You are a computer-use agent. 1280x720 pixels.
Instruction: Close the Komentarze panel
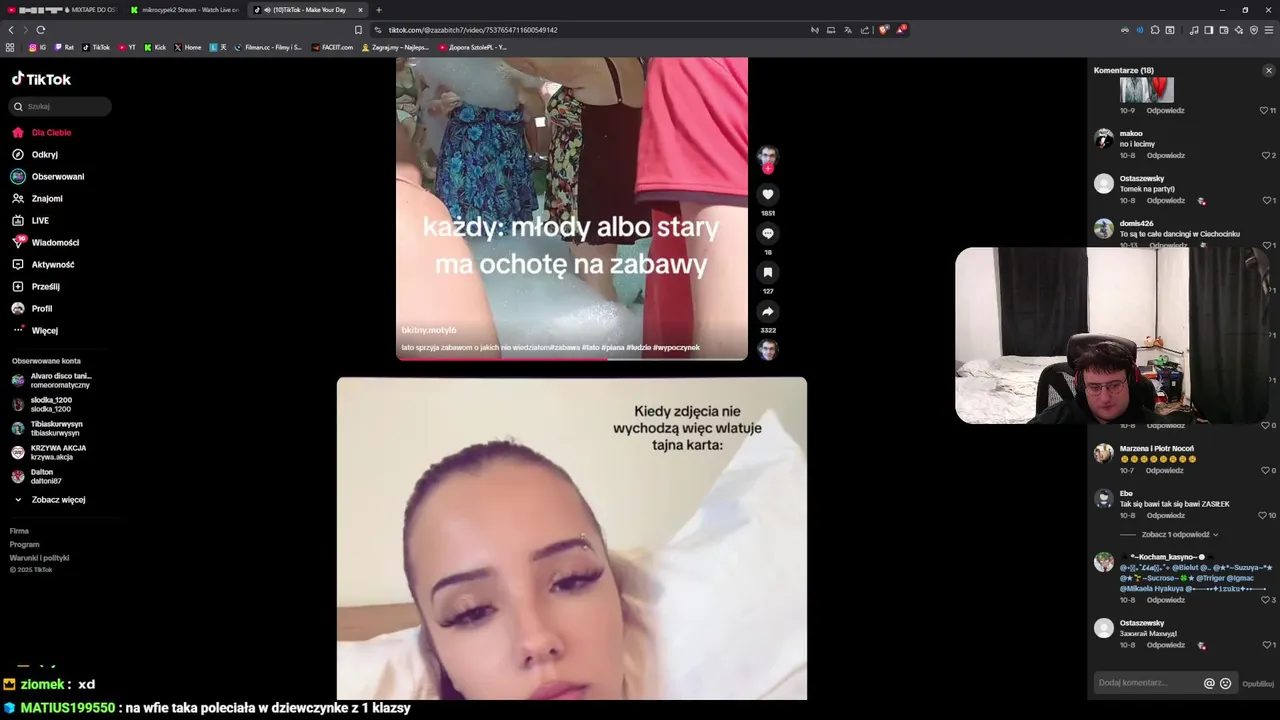pyautogui.click(x=1269, y=70)
